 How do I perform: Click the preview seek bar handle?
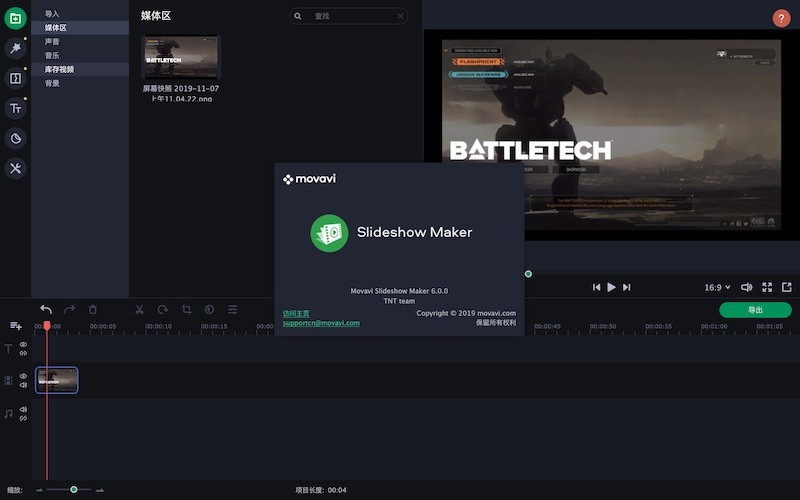[529, 274]
